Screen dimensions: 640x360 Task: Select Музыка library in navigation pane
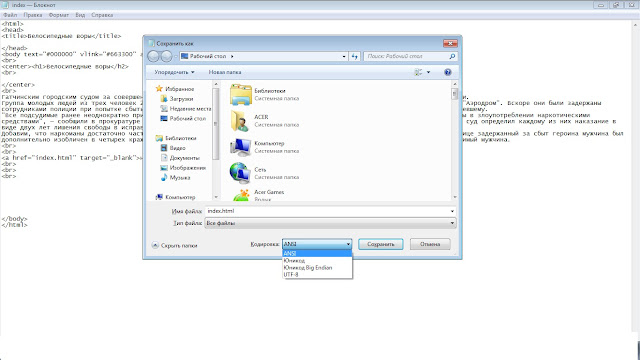click(x=180, y=178)
